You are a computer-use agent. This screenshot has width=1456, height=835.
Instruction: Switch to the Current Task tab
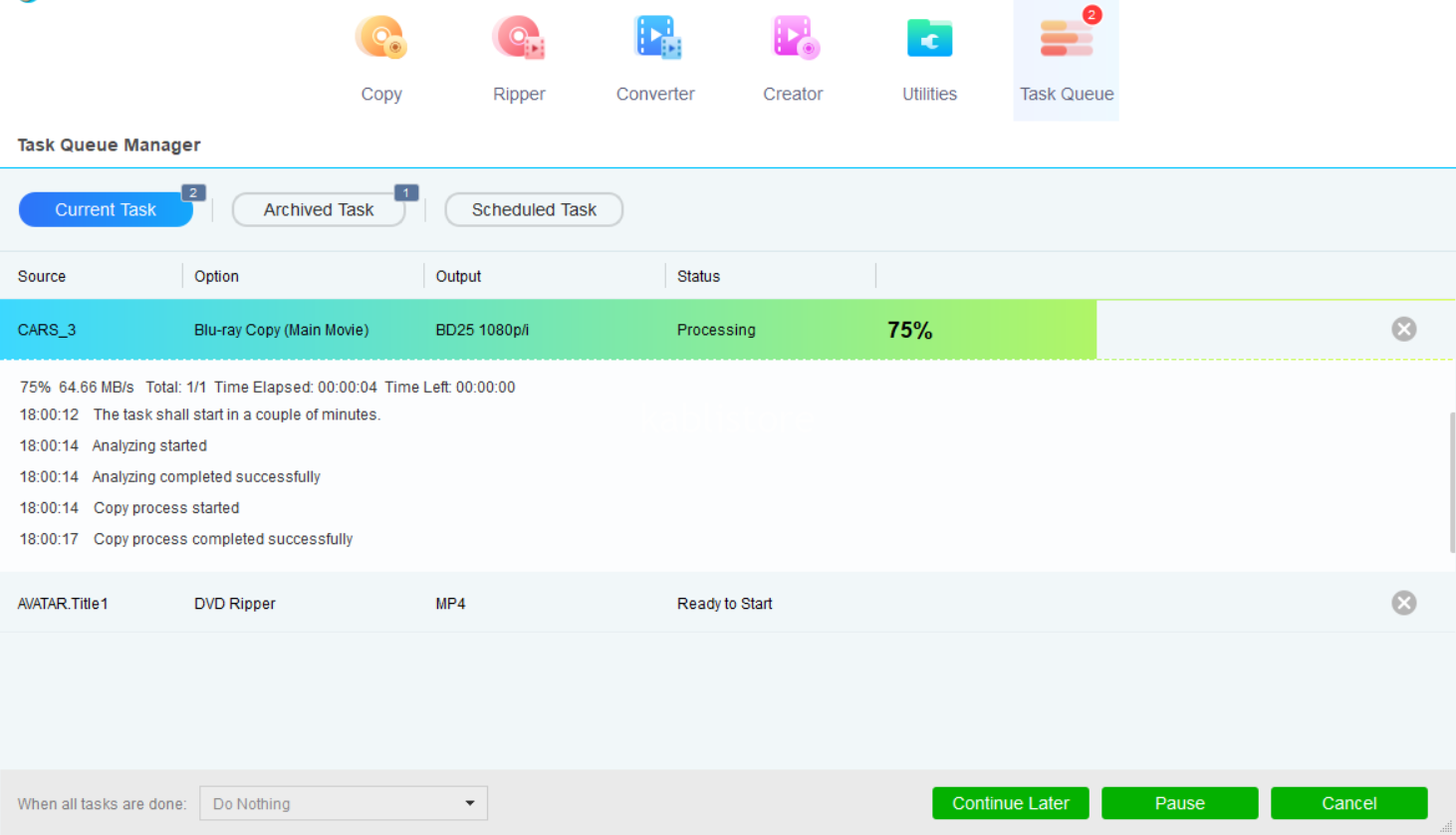[106, 210]
